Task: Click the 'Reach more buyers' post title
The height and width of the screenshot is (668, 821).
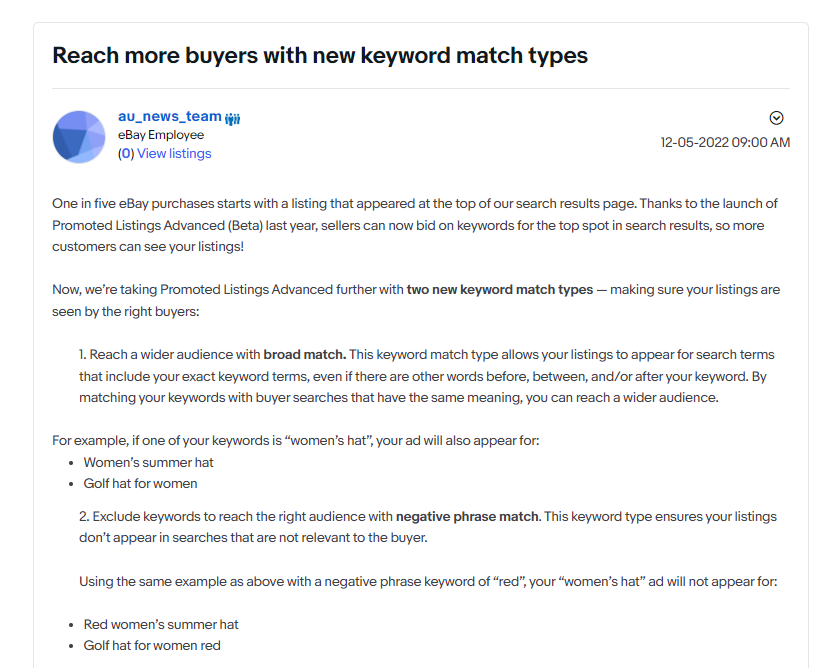Action: pyautogui.click(x=320, y=55)
